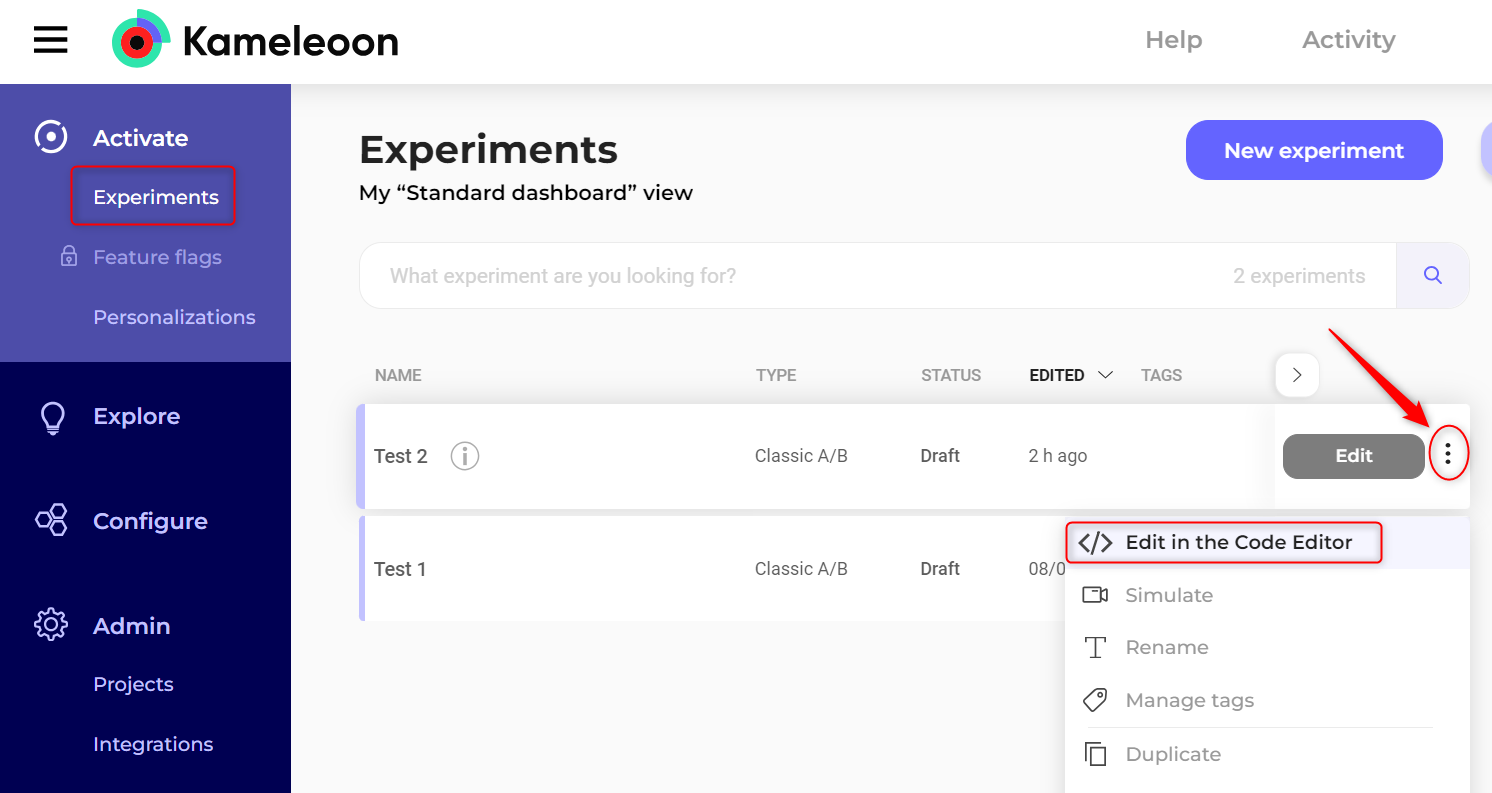Viewport: 1492px width, 793px height.
Task: Open the hamburger navigation menu
Action: tap(51, 40)
